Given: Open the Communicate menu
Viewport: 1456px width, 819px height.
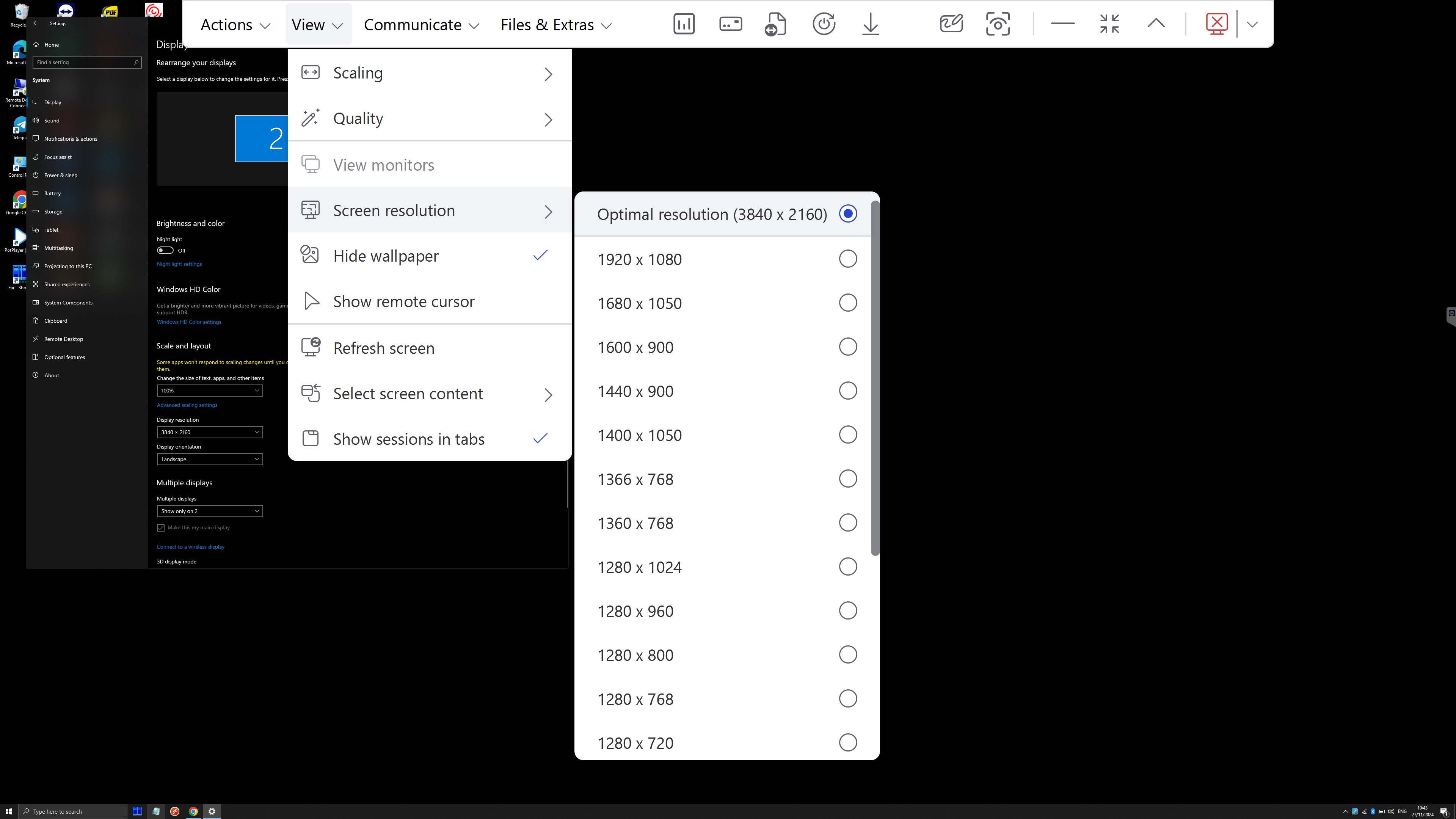Looking at the screenshot, I should coord(421,25).
